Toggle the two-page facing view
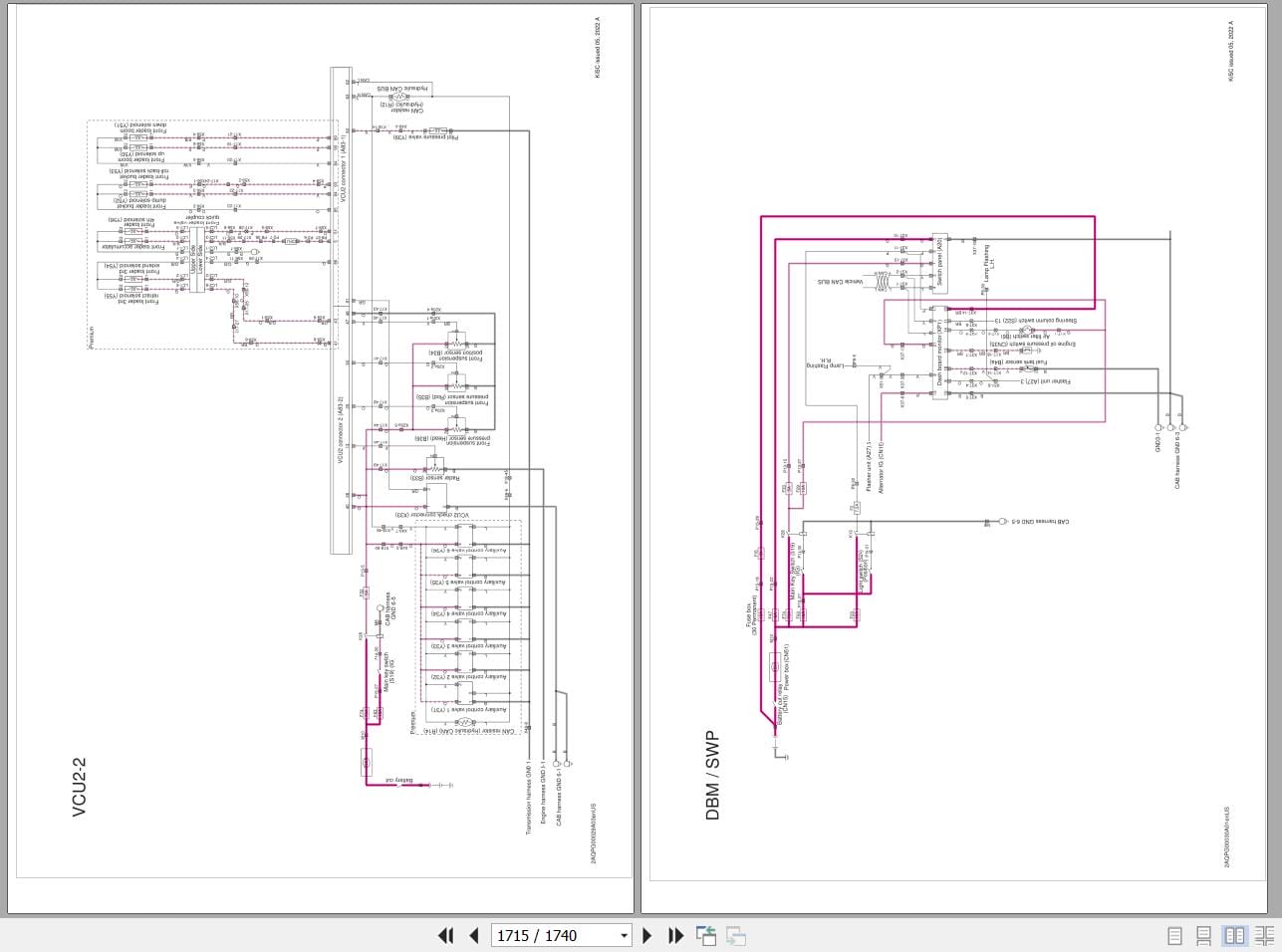1282x952 pixels. point(1234,935)
